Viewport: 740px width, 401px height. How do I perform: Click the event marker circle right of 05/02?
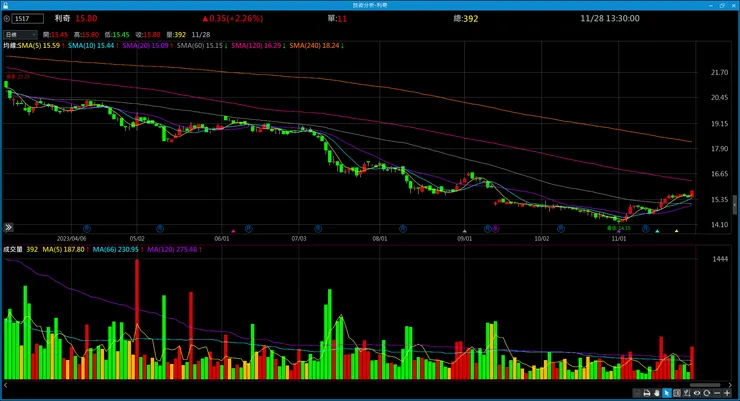click(x=160, y=229)
